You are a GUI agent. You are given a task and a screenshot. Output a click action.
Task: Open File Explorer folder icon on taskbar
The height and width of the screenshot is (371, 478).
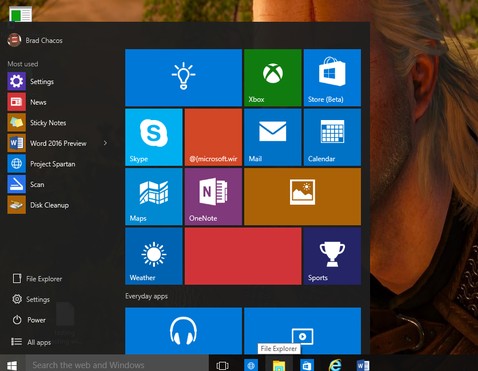tap(279, 365)
